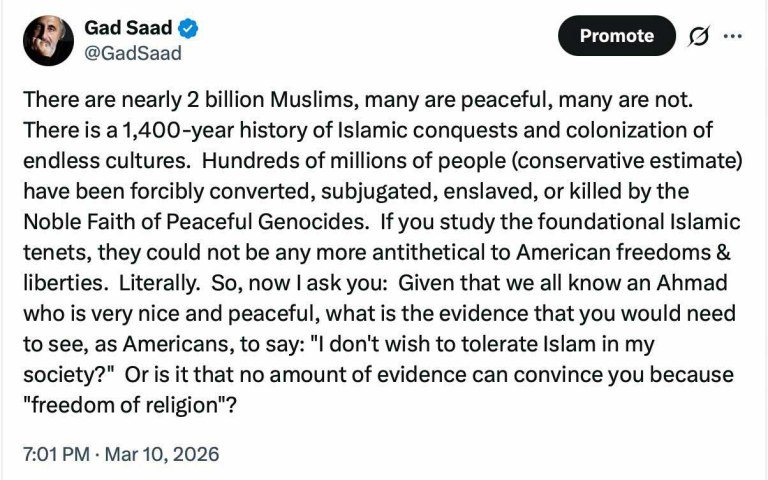The image size is (768, 480).
Task: Click the tweet's first line about 2 billion Muslims
Action: coord(358,100)
